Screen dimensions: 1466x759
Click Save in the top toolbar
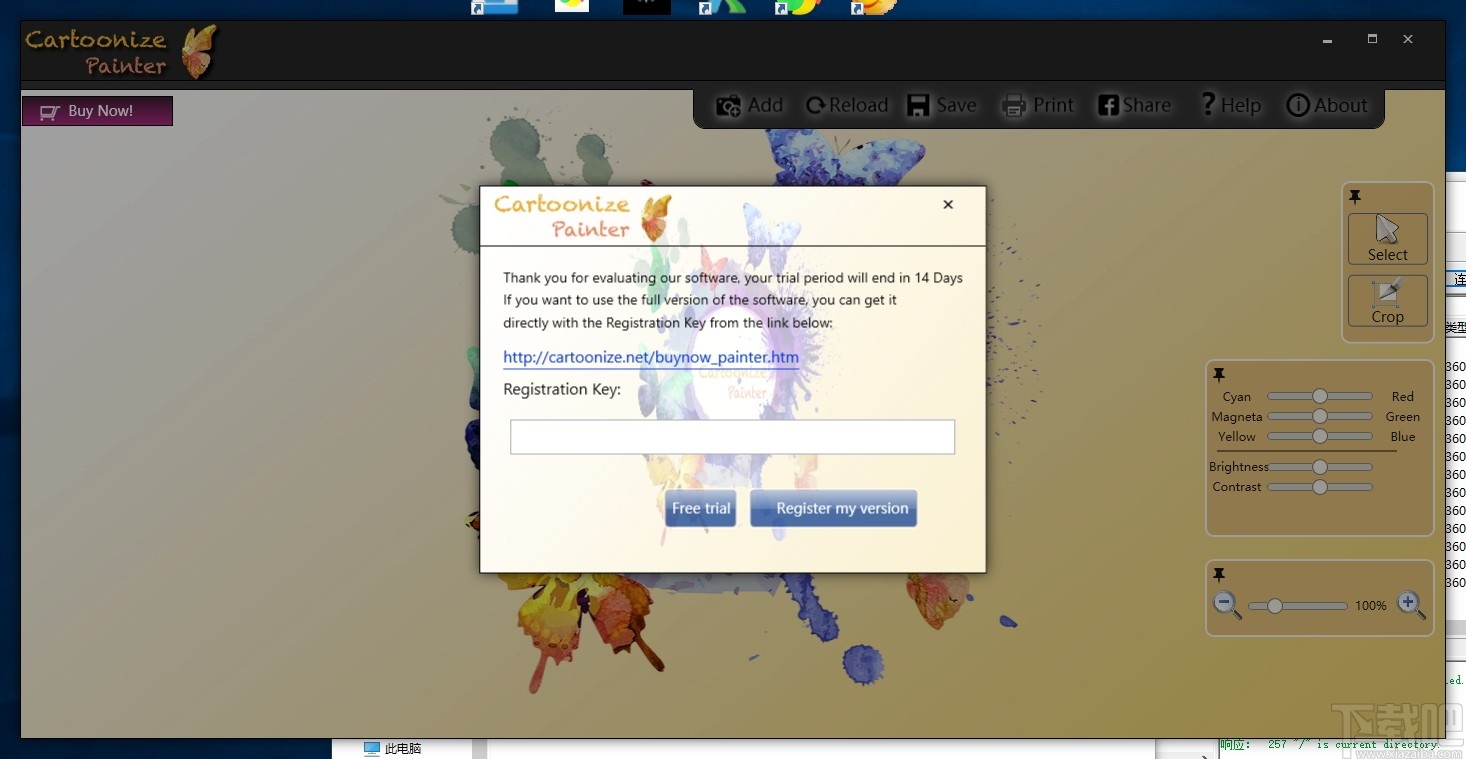click(x=941, y=105)
